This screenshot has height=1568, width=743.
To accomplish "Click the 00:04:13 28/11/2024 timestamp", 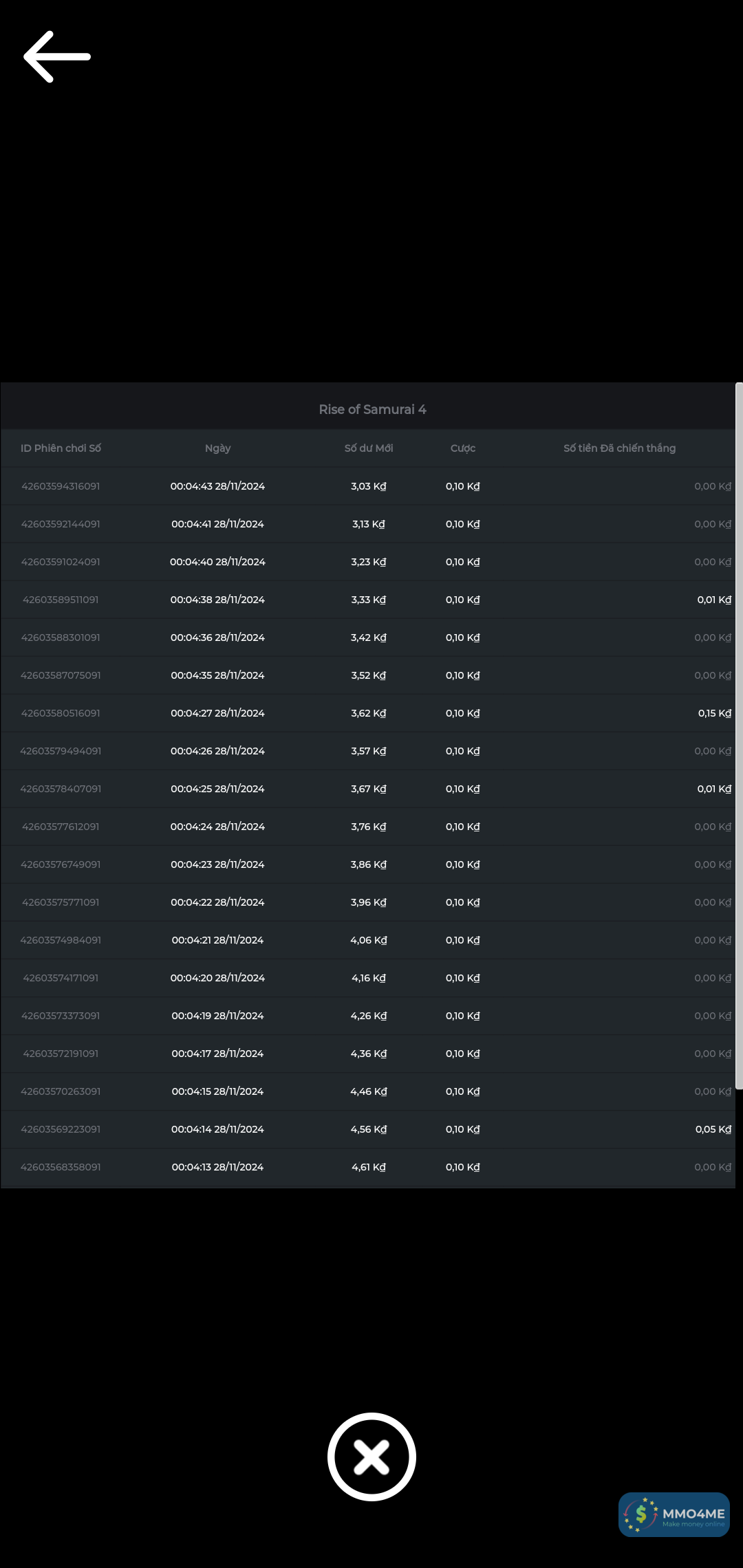I will [x=217, y=1167].
